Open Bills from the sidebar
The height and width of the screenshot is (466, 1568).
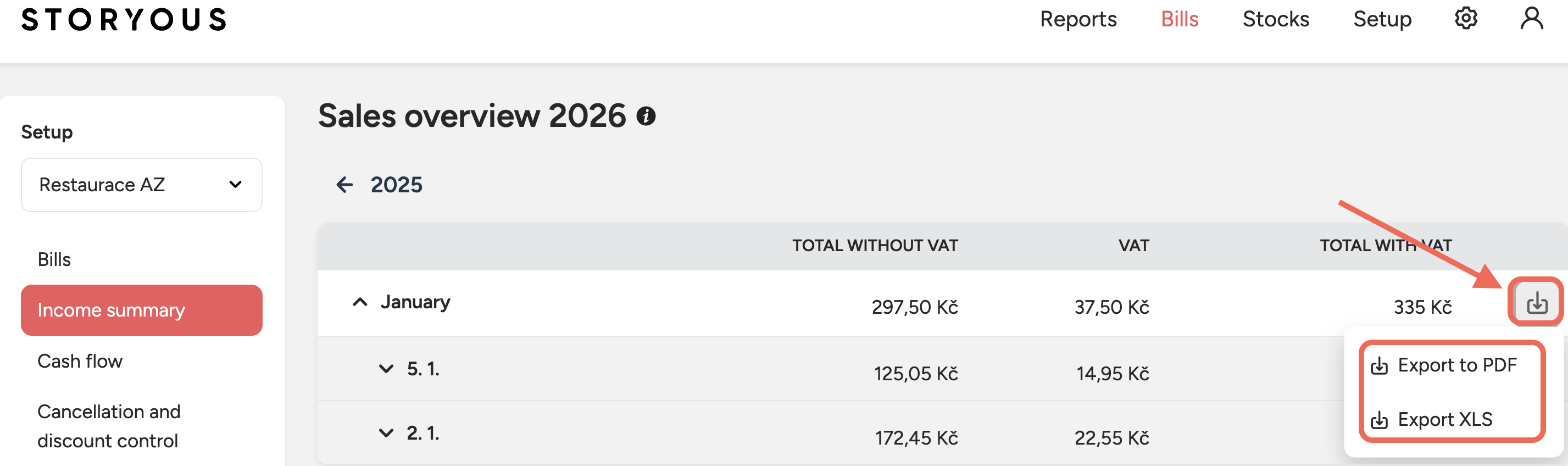coord(54,258)
